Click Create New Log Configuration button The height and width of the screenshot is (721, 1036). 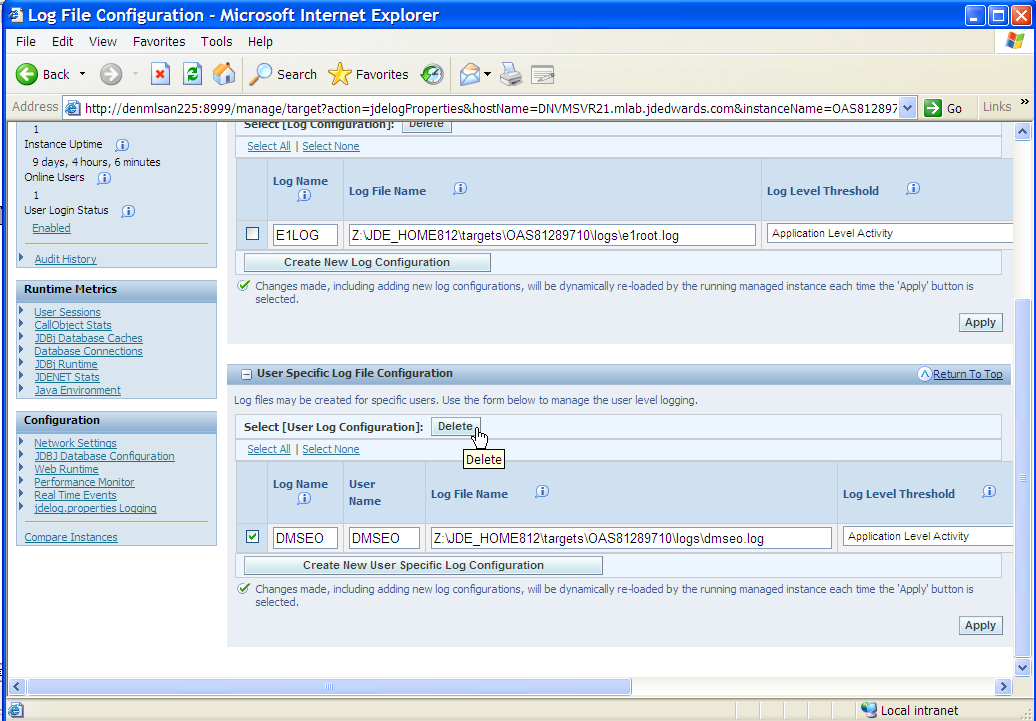click(x=367, y=262)
